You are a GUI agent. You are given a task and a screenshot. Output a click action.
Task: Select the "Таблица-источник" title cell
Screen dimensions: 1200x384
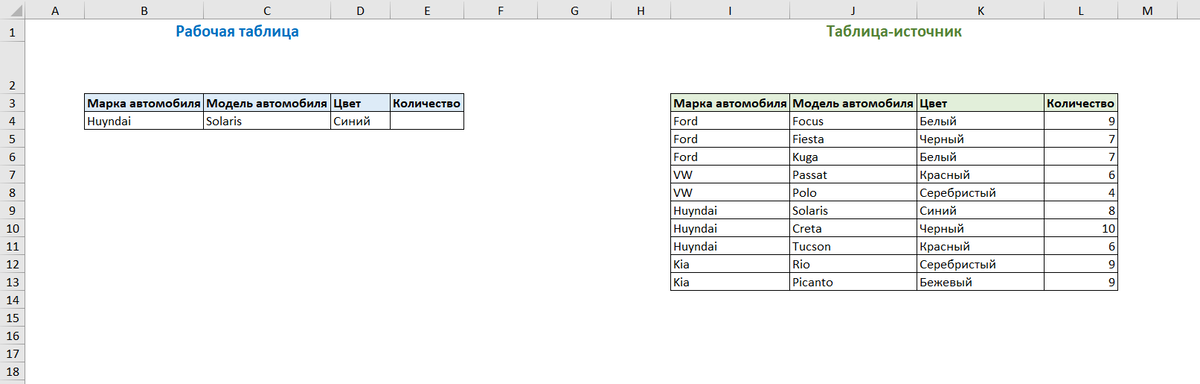click(x=893, y=32)
